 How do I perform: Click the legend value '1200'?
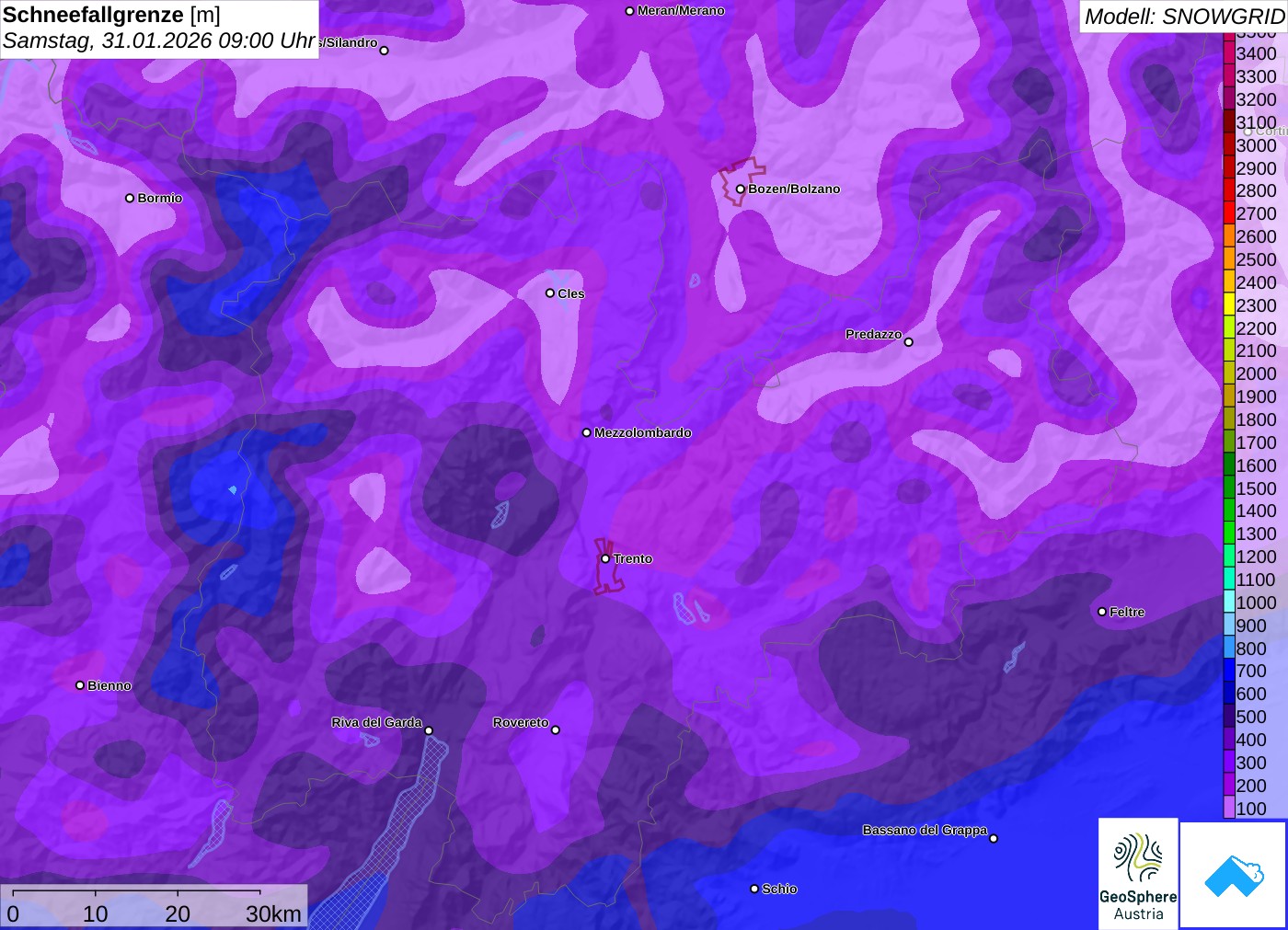point(1257,557)
